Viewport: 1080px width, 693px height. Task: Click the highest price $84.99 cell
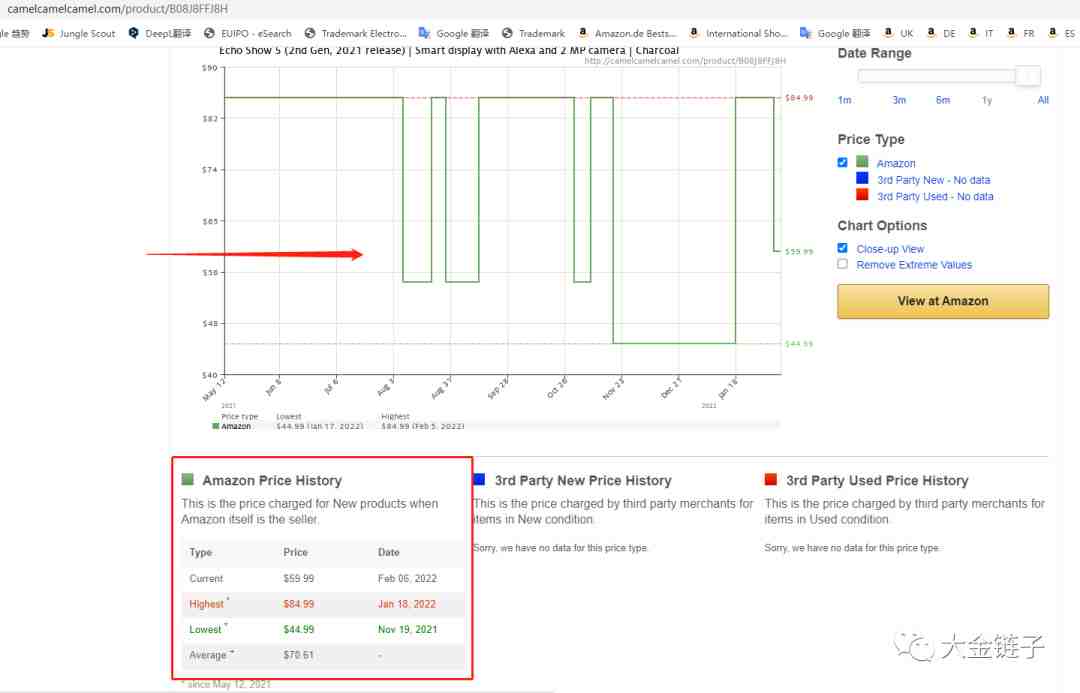point(298,604)
